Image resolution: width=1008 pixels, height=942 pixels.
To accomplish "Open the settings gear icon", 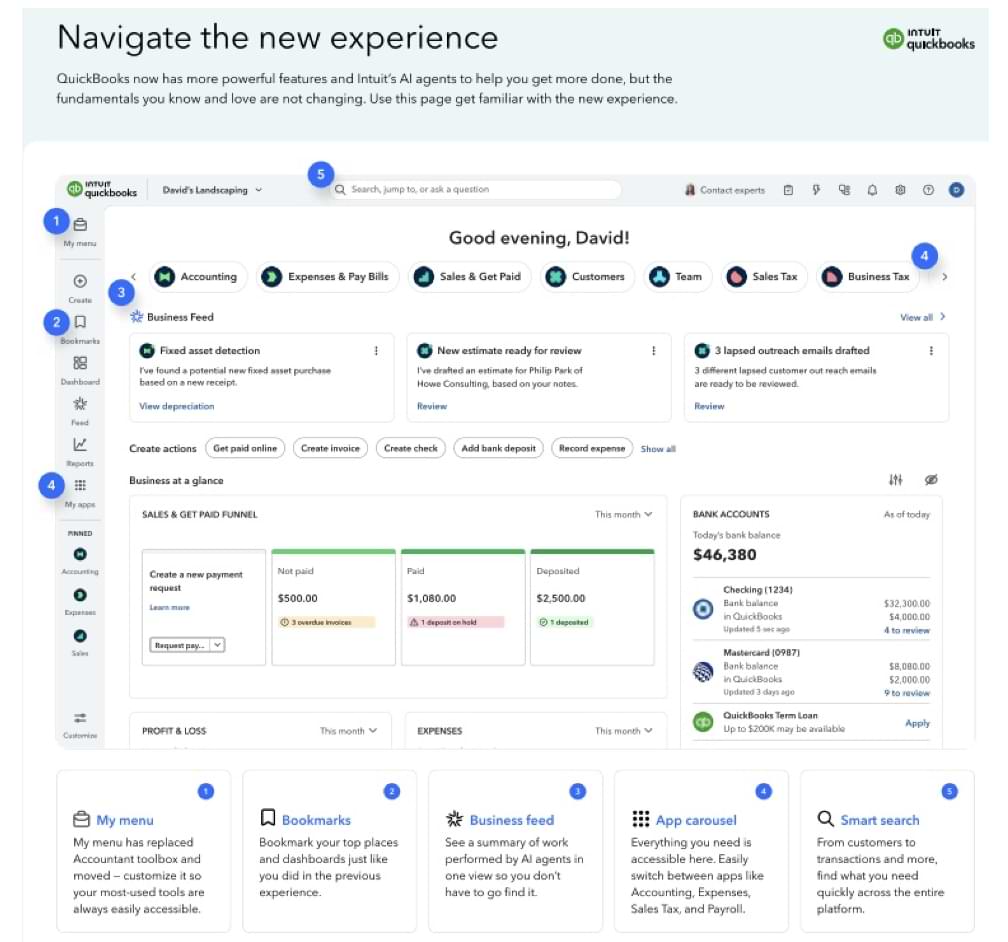I will 900,190.
